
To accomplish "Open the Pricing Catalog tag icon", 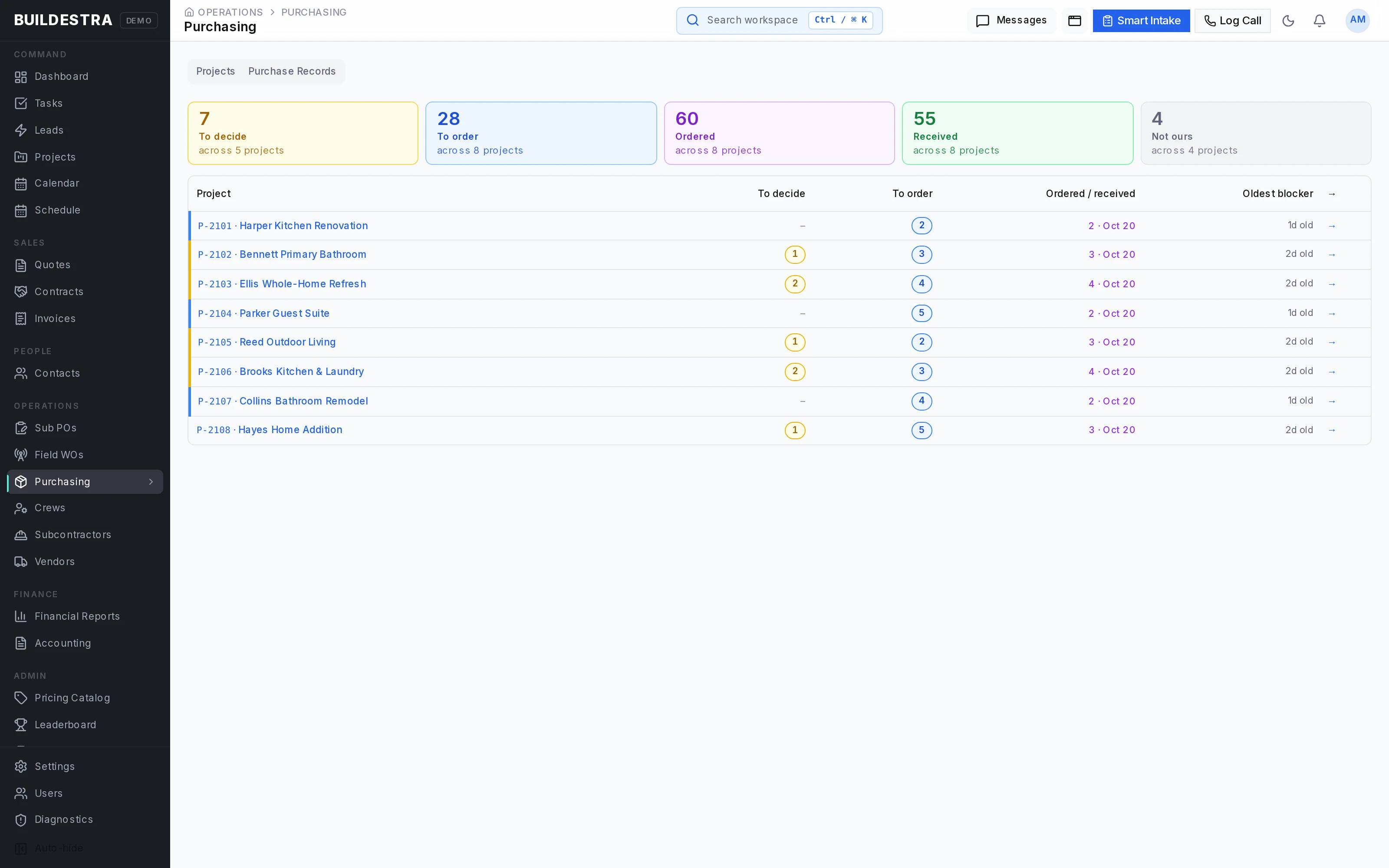I will click(x=21, y=698).
